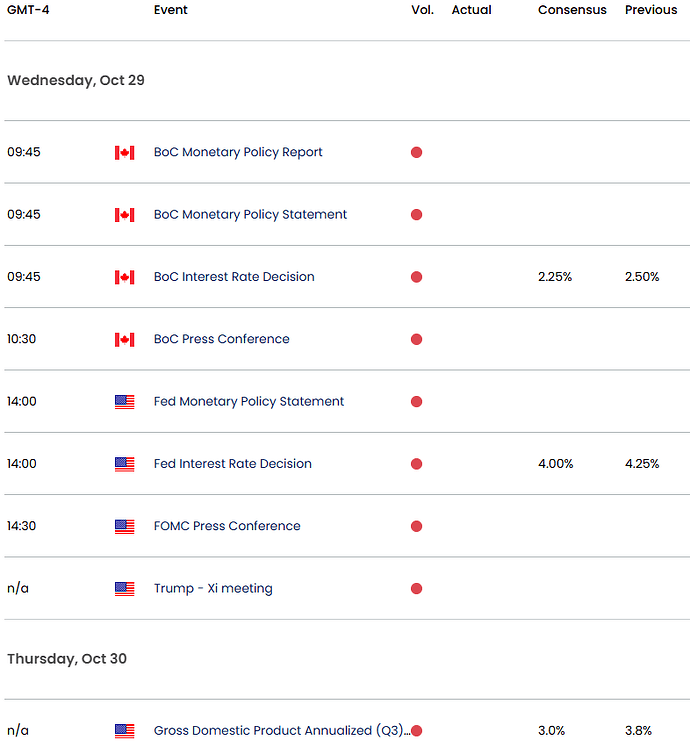Click red volatility dot for BoC Press Conference

(416, 340)
